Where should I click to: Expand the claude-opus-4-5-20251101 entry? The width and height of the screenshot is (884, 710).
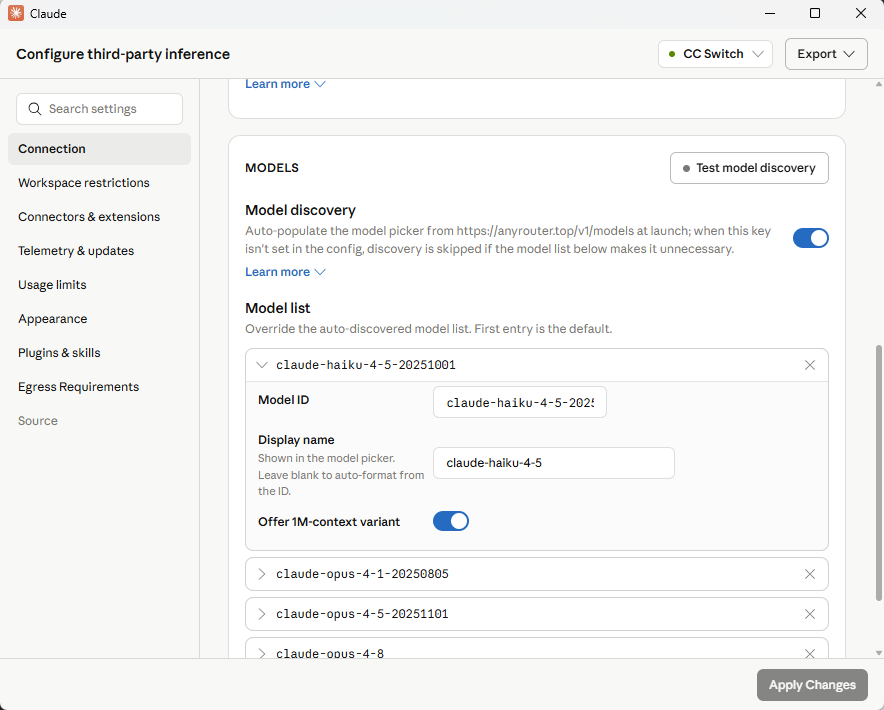pyautogui.click(x=262, y=614)
